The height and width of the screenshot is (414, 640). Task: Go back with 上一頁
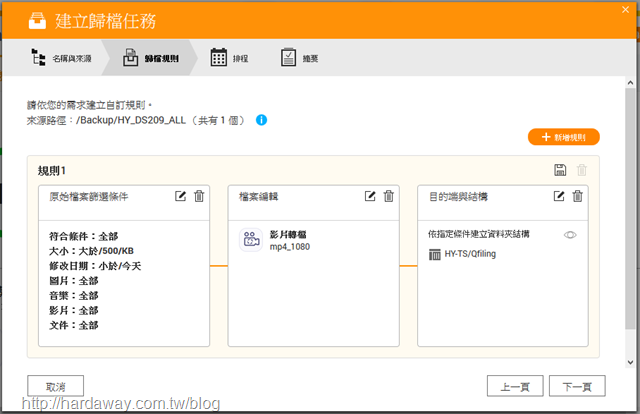[515, 386]
